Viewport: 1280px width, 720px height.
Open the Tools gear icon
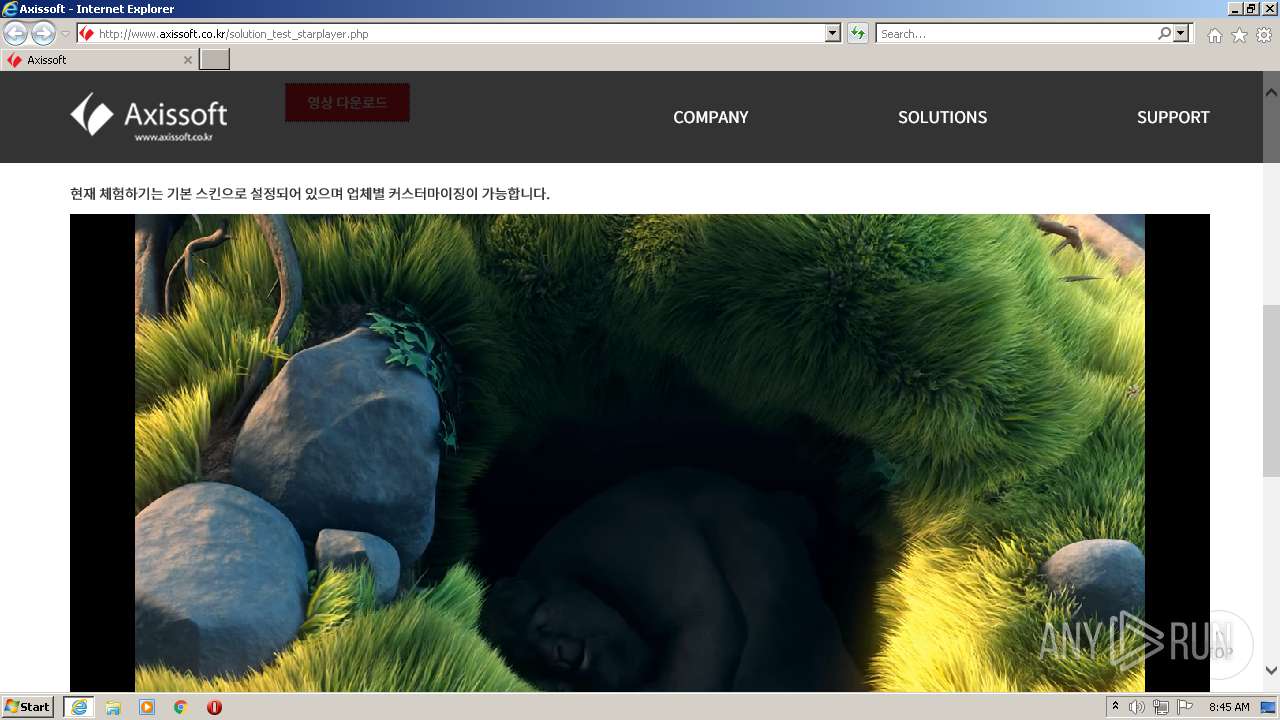(1264, 35)
